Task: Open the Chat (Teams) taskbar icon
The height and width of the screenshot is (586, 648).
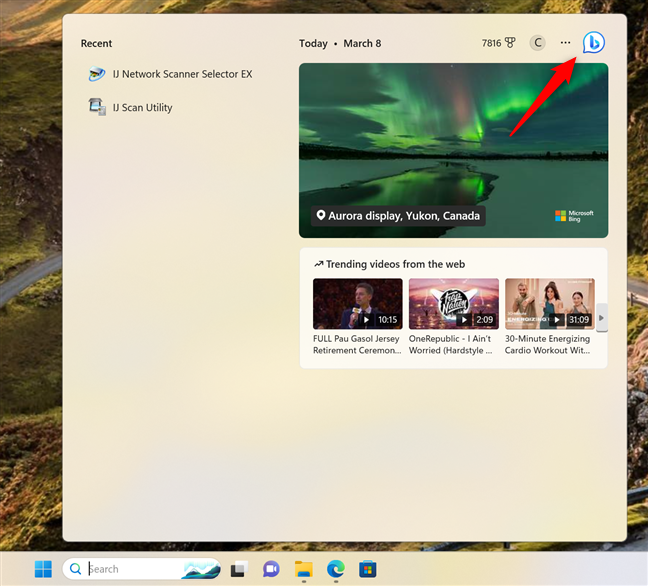Action: tap(271, 569)
